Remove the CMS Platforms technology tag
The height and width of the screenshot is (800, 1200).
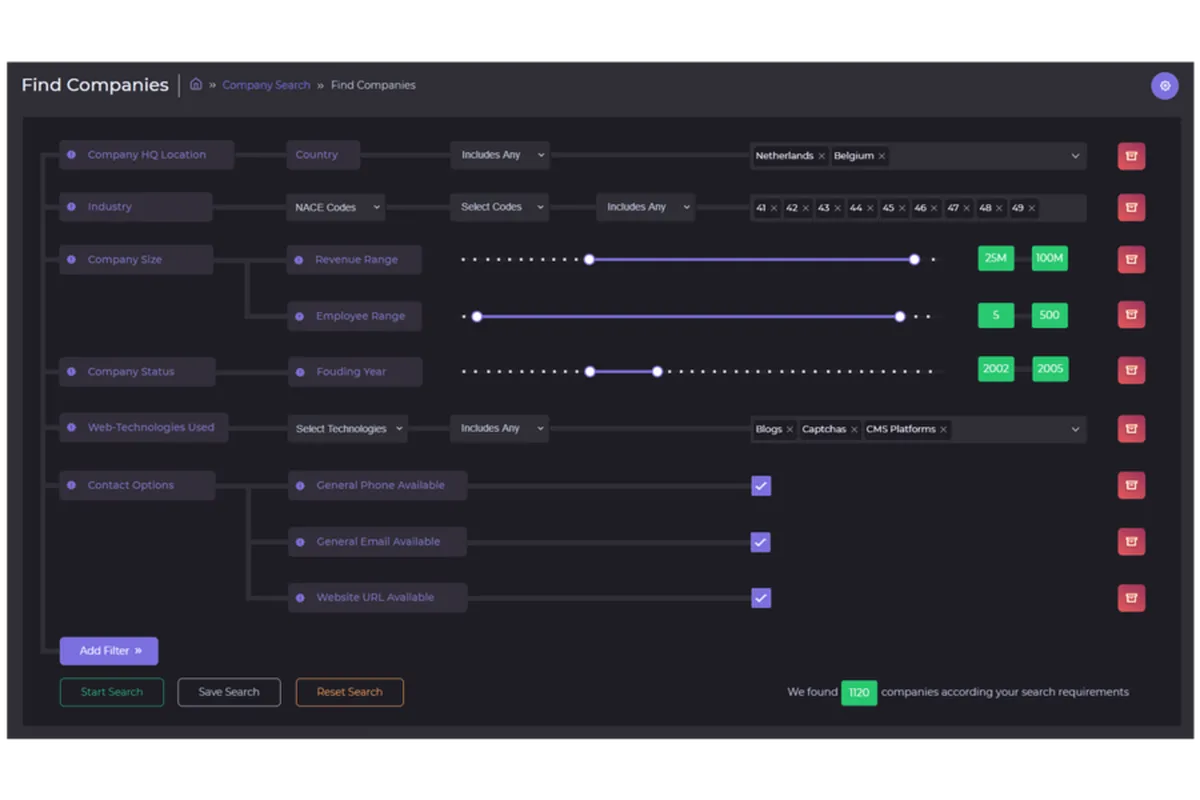click(x=943, y=429)
